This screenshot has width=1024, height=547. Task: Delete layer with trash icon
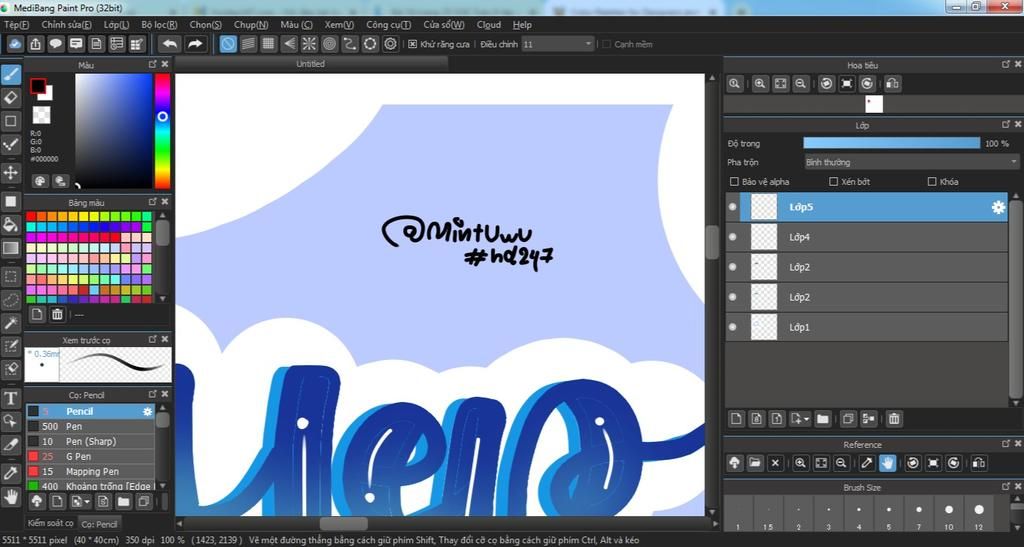point(894,418)
